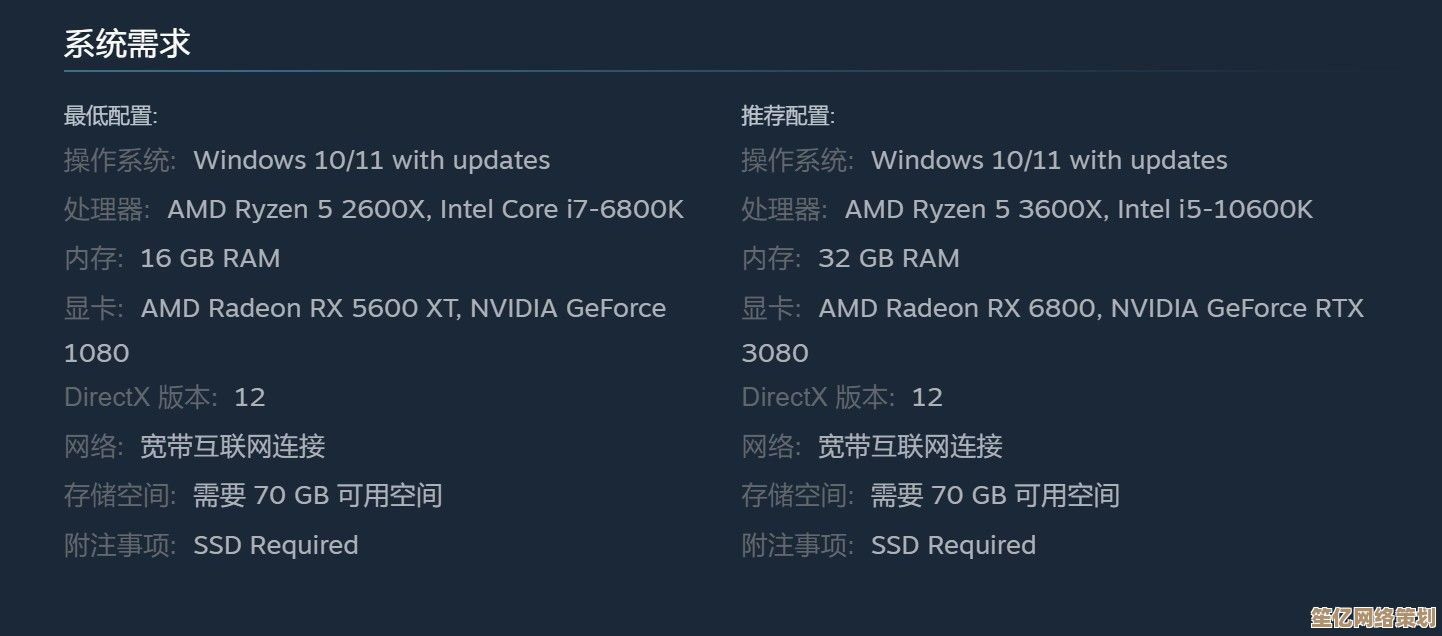This screenshot has height=636, width=1442.
Task: Click the recommended SSD Required note
Action: point(953,545)
